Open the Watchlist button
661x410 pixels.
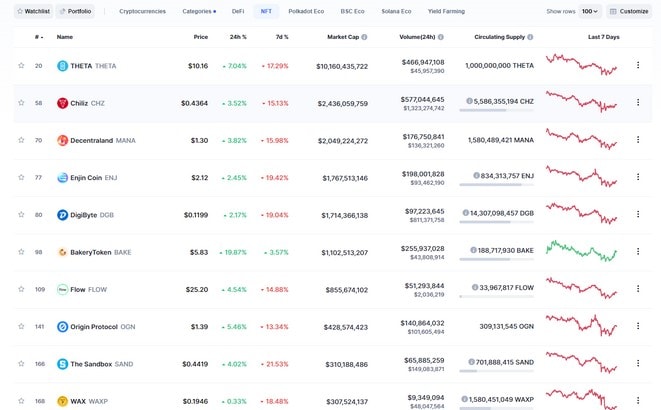click(33, 11)
